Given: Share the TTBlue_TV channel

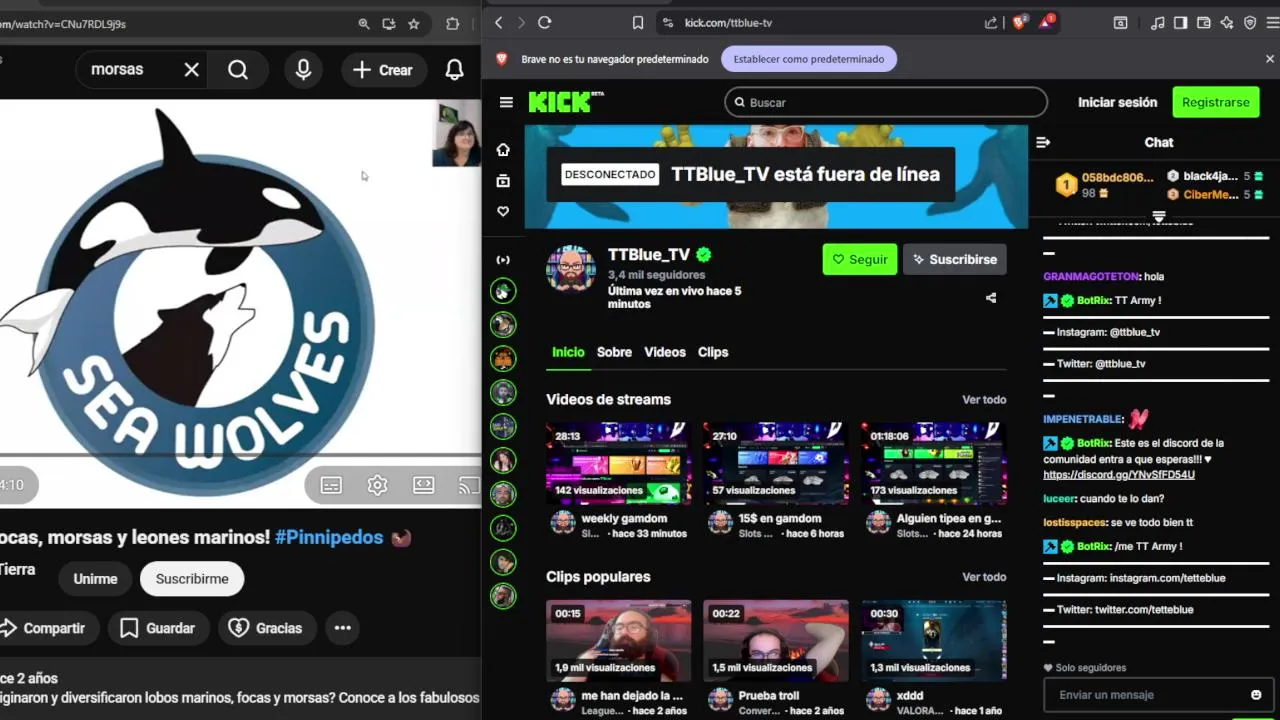Looking at the screenshot, I should pos(991,298).
